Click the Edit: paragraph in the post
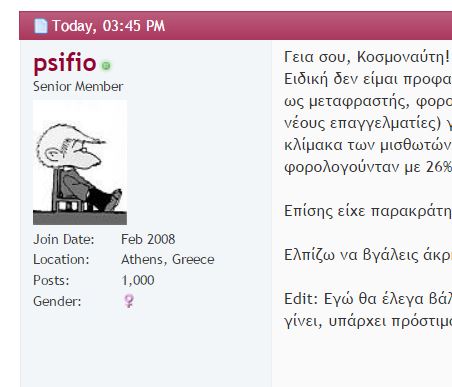452x387 pixels. 368,310
